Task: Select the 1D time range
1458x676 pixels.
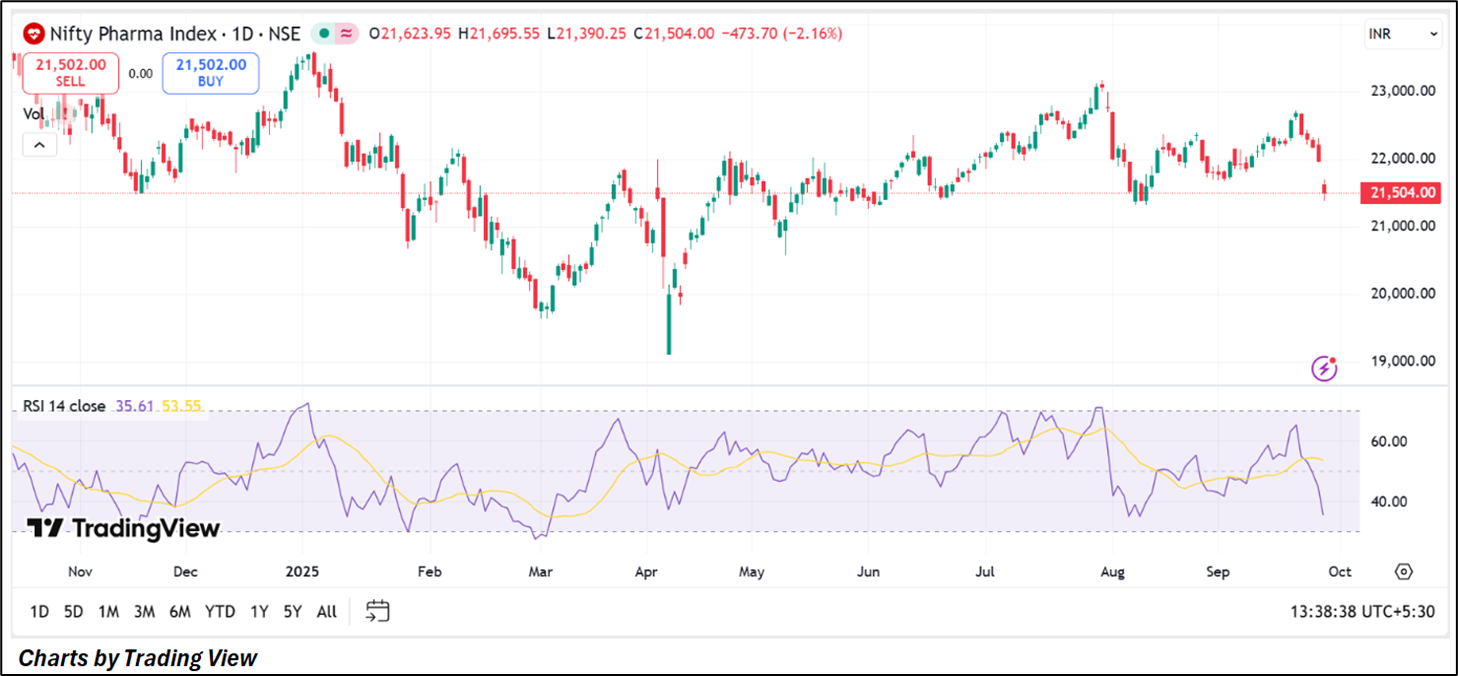Action: click(x=40, y=612)
